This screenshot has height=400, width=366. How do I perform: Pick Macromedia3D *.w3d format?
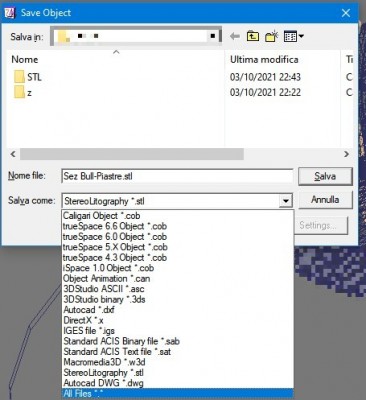[x=178, y=362]
